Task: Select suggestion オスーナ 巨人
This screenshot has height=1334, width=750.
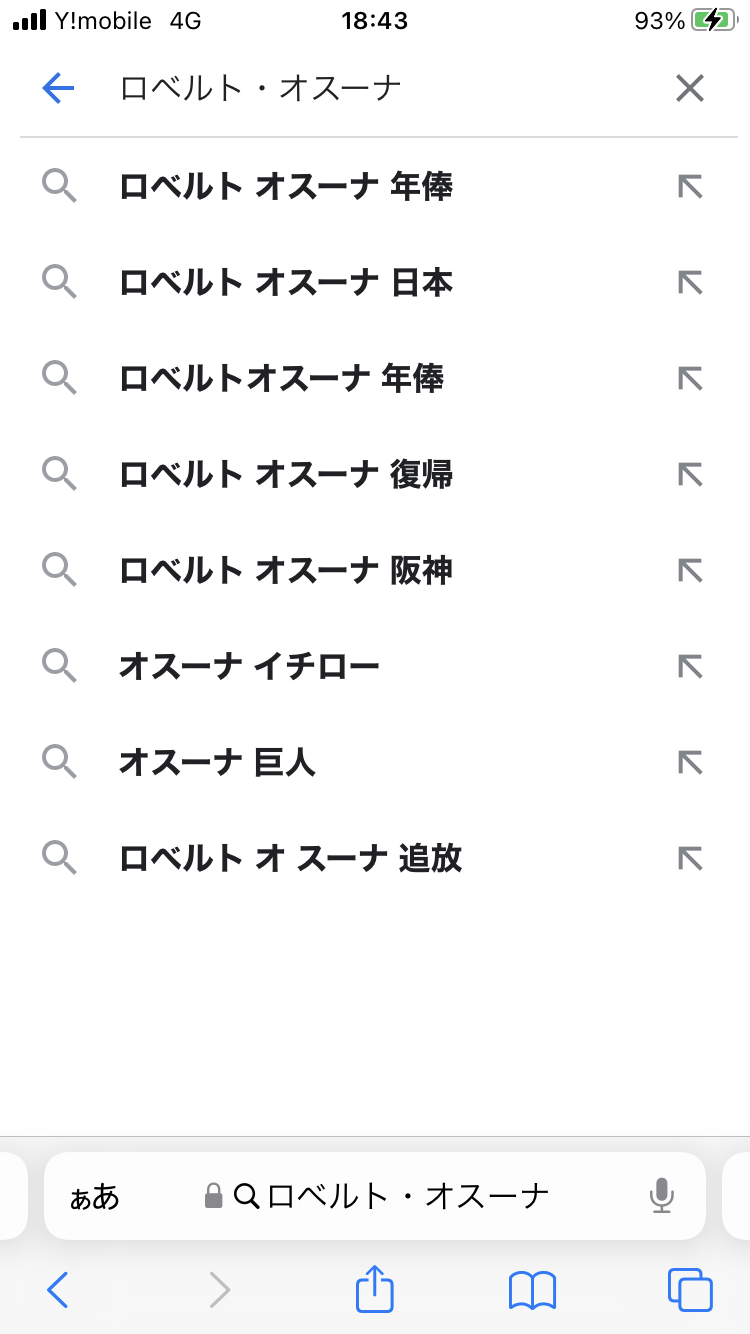Action: (x=217, y=762)
